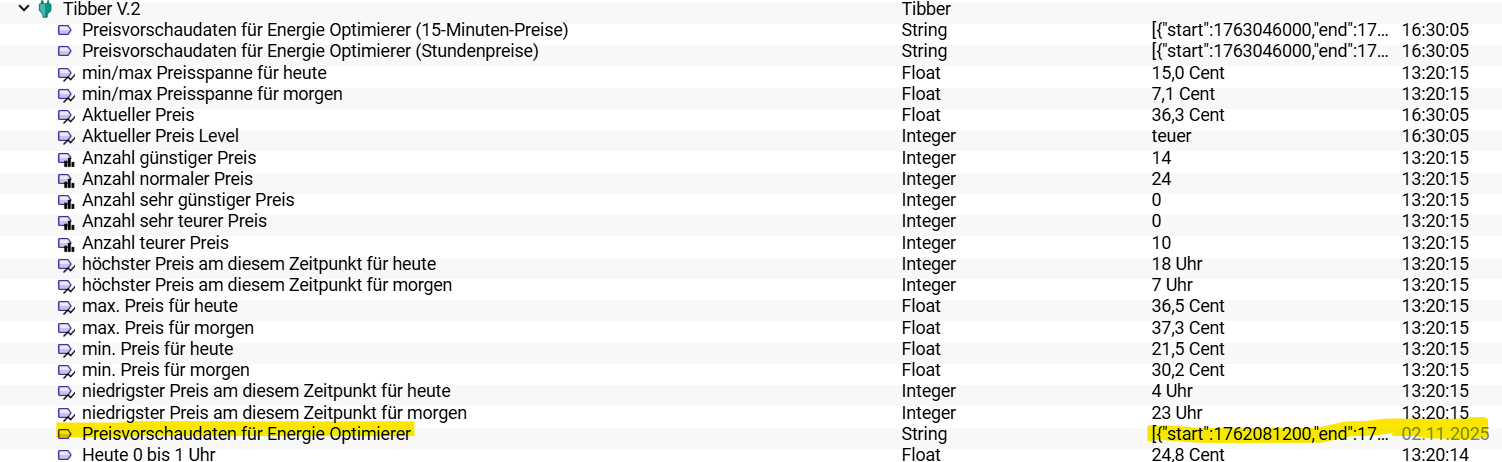Collapse the Tibber V.2 tree node
1502x462 pixels.
pyautogui.click(x=24, y=9)
